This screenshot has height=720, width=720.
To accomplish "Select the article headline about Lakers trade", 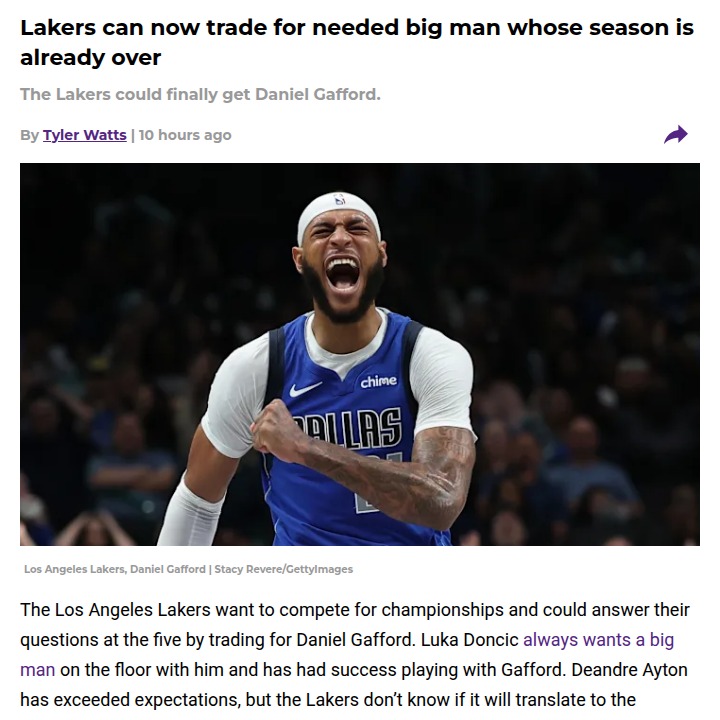I will 357,42.
